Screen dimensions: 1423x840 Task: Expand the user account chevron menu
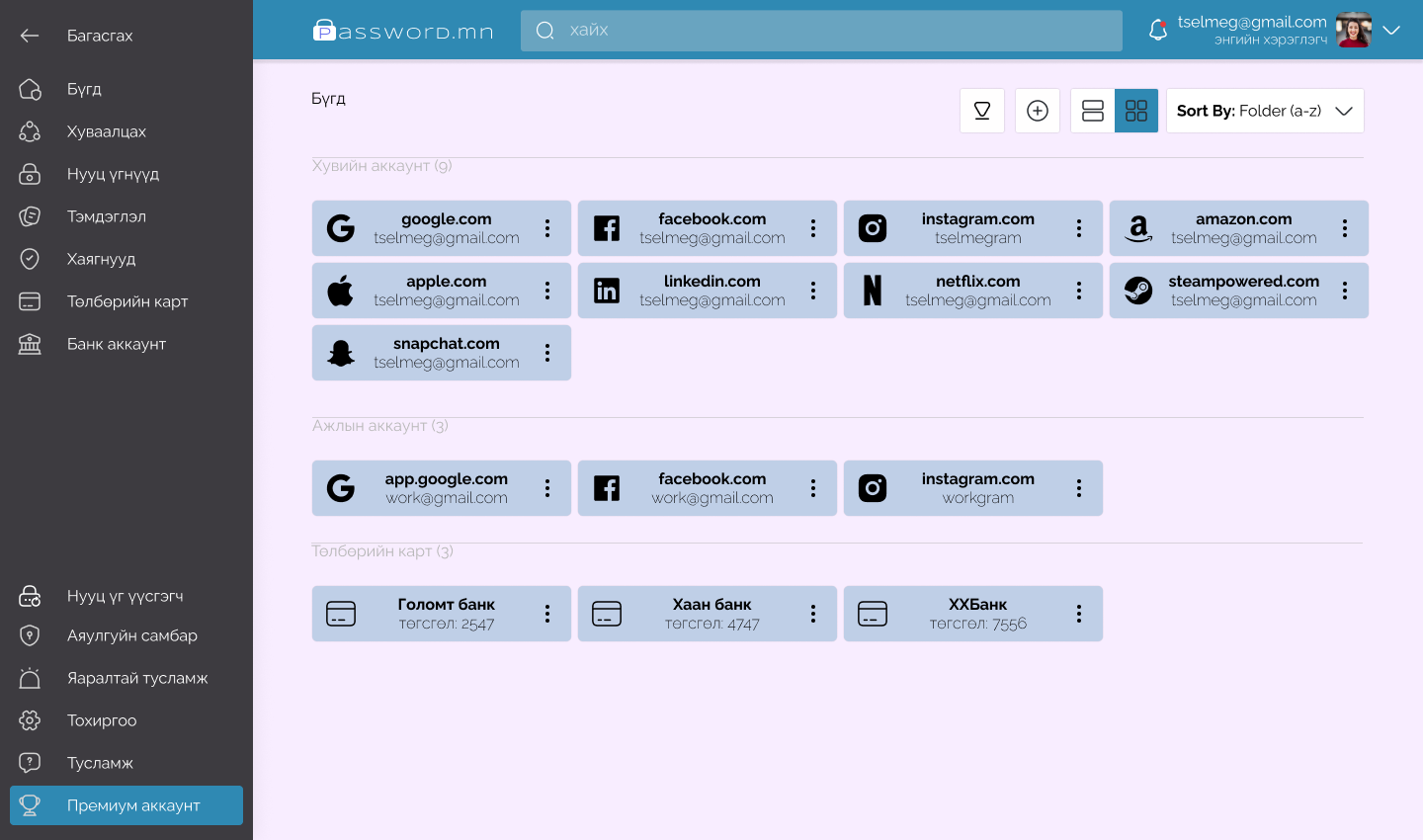click(1391, 31)
